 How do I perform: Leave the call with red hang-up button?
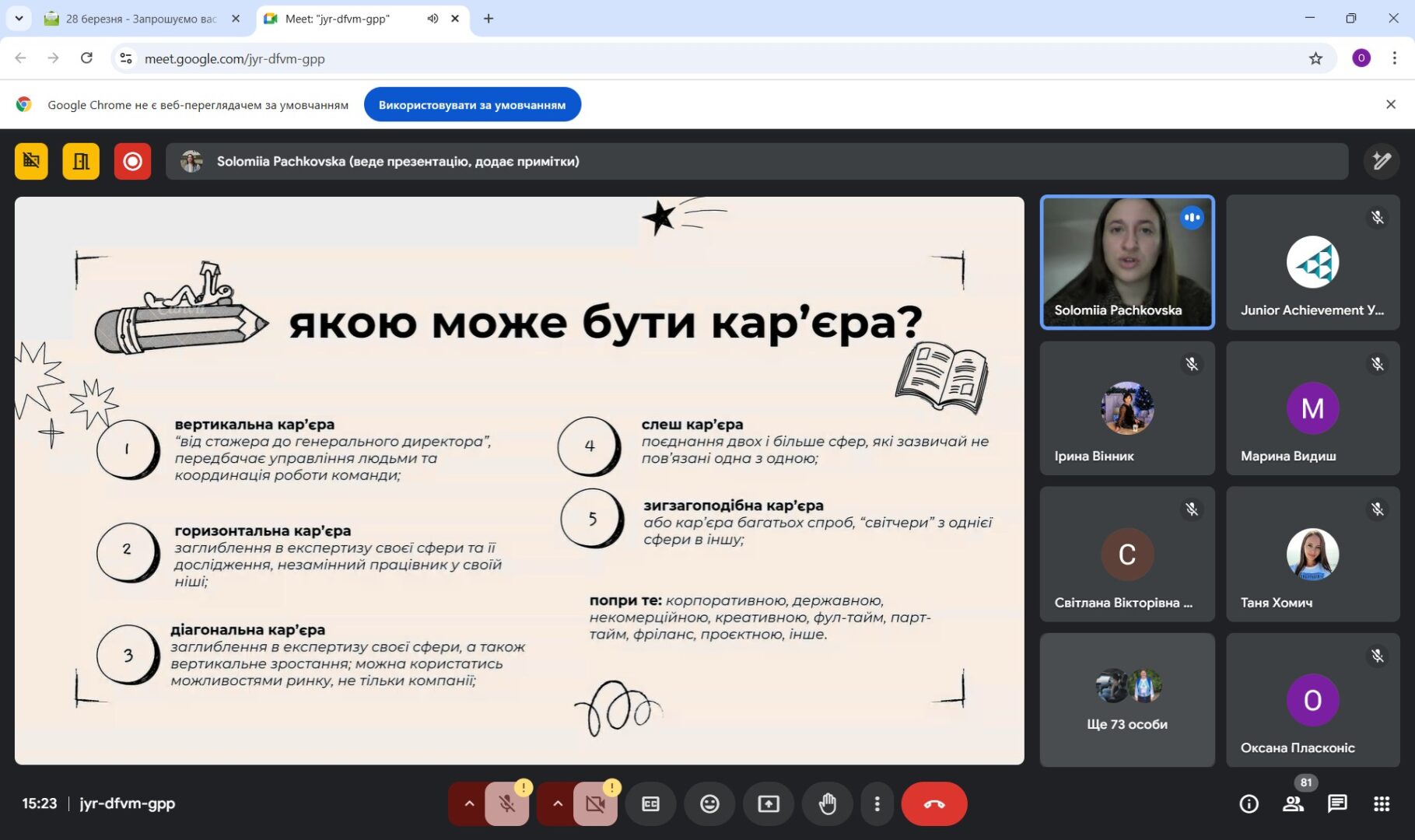coord(934,803)
